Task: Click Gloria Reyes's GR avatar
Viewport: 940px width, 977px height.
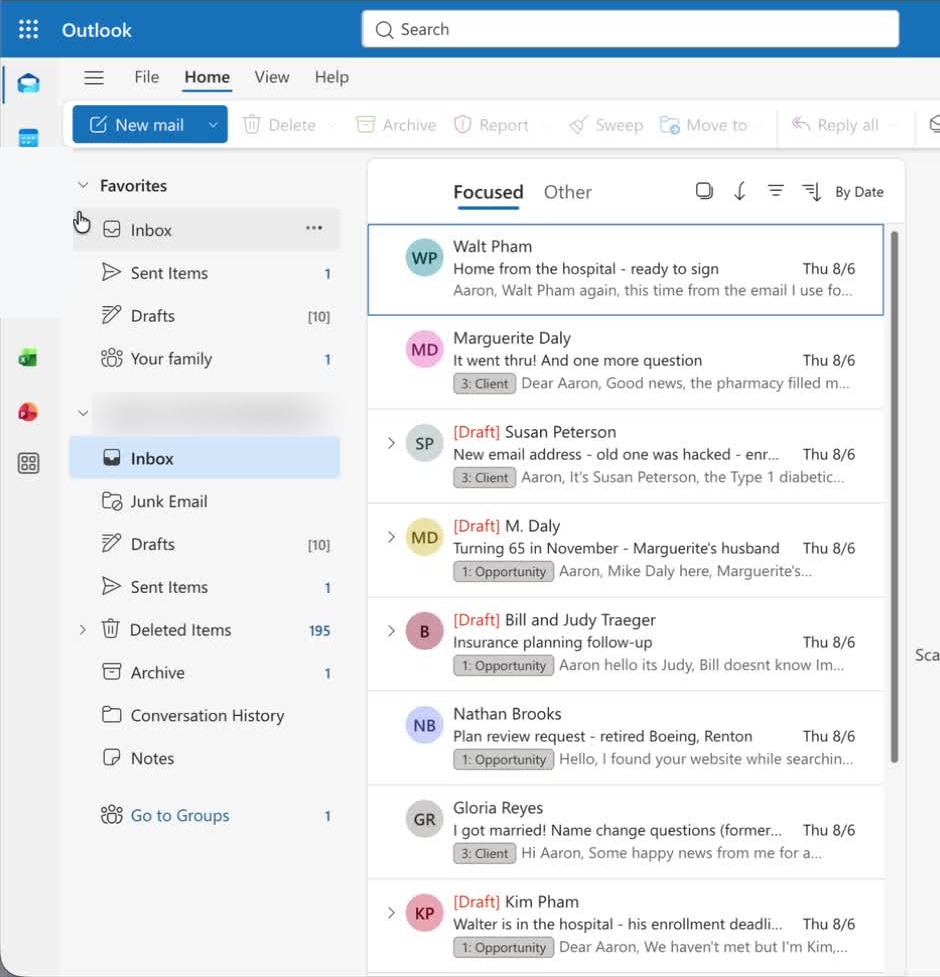Action: click(424, 819)
